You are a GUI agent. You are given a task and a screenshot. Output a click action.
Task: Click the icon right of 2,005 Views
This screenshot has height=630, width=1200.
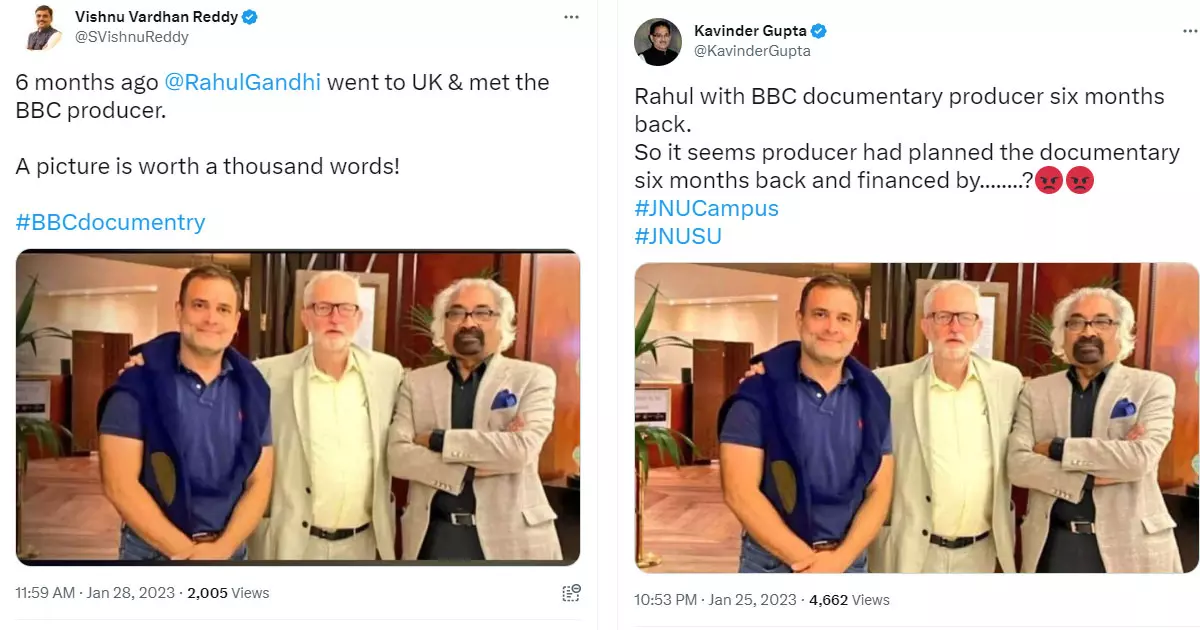pyautogui.click(x=571, y=593)
